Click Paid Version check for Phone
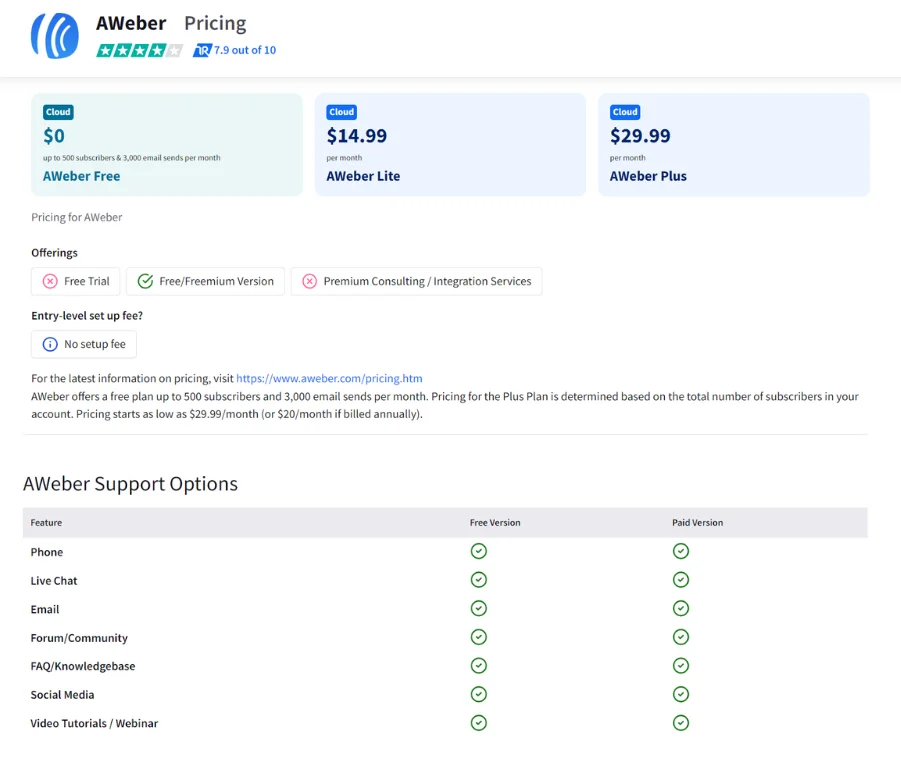This screenshot has height=768, width=901. pos(681,551)
